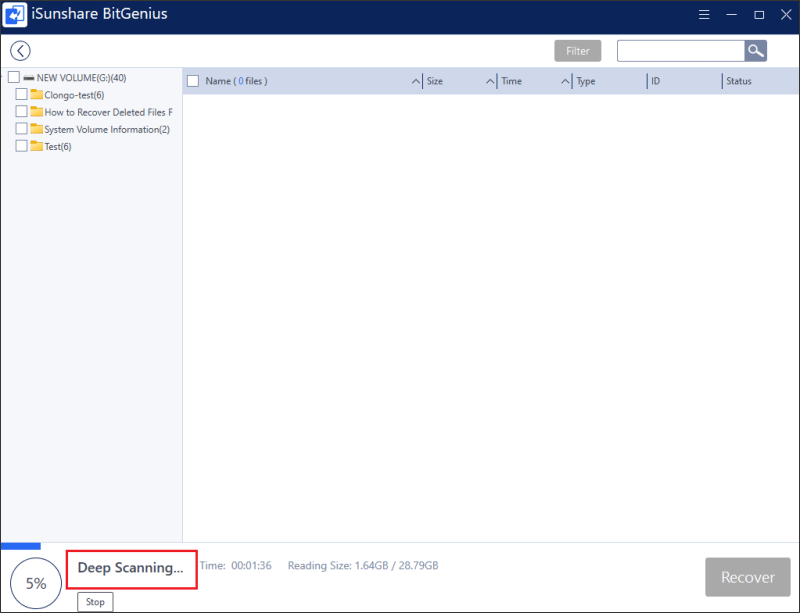Toggle the Size column sort arrow
Screen dimensions: 800x613
click(490, 81)
